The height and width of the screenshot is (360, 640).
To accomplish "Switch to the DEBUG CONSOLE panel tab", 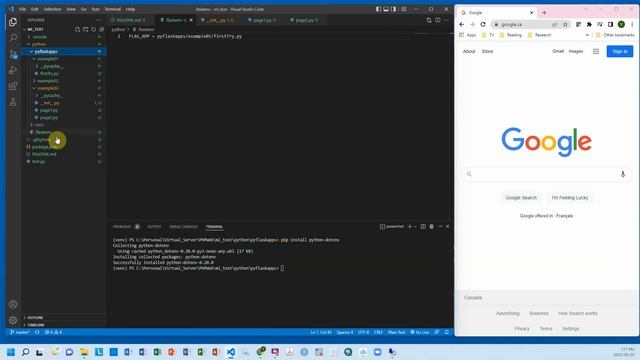I will [x=183, y=227].
